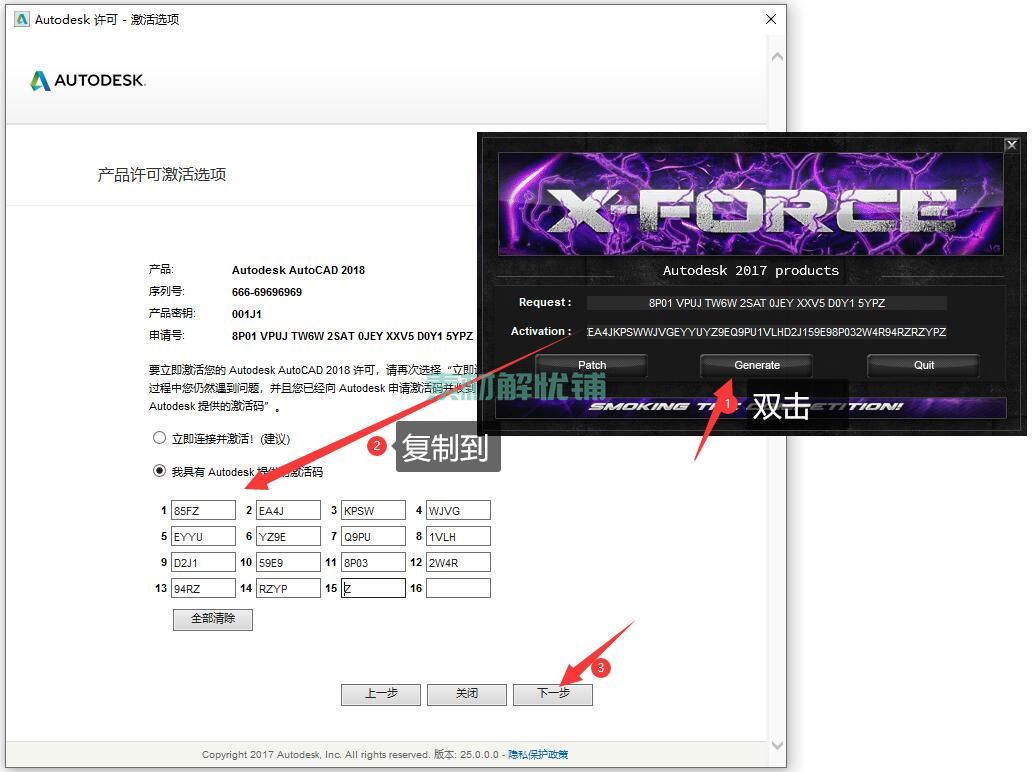Click the 关闭 close button at bottom
This screenshot has width=1032, height=772.
tap(467, 694)
